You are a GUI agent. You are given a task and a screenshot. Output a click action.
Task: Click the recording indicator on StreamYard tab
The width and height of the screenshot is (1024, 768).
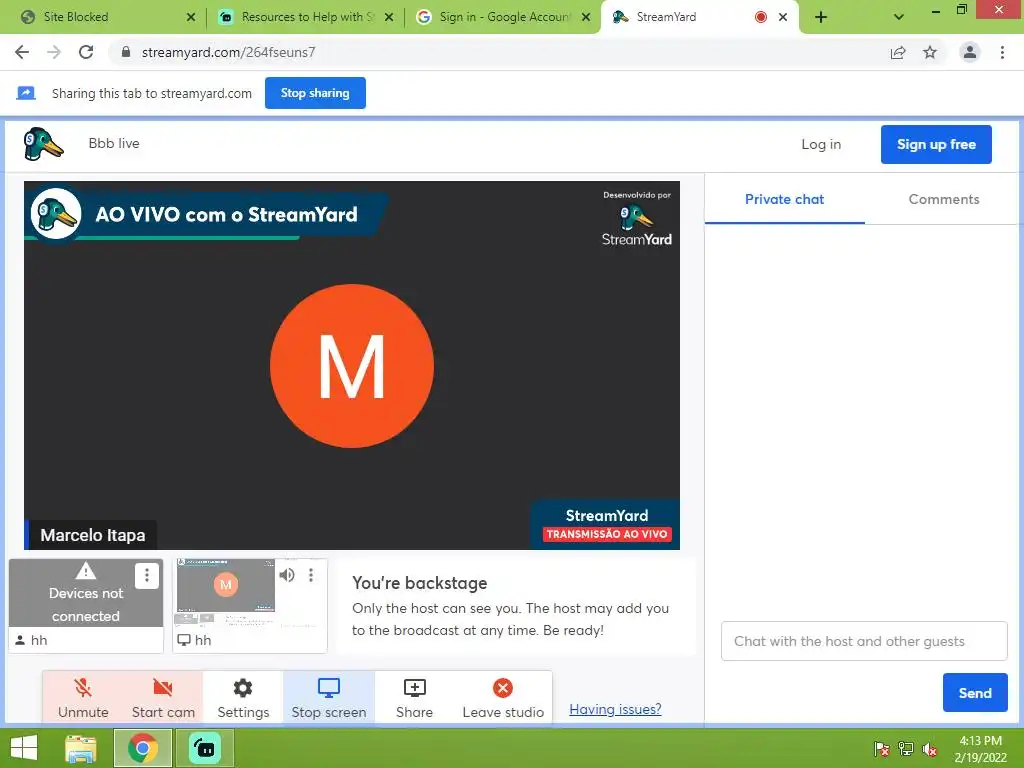pyautogui.click(x=760, y=17)
